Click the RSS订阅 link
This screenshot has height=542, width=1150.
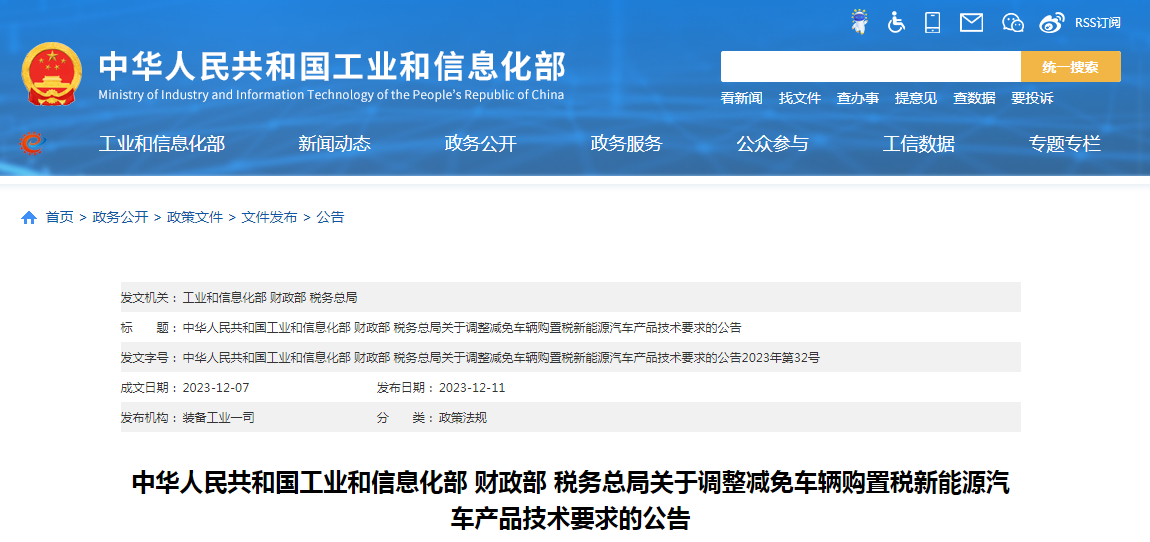tap(1097, 22)
